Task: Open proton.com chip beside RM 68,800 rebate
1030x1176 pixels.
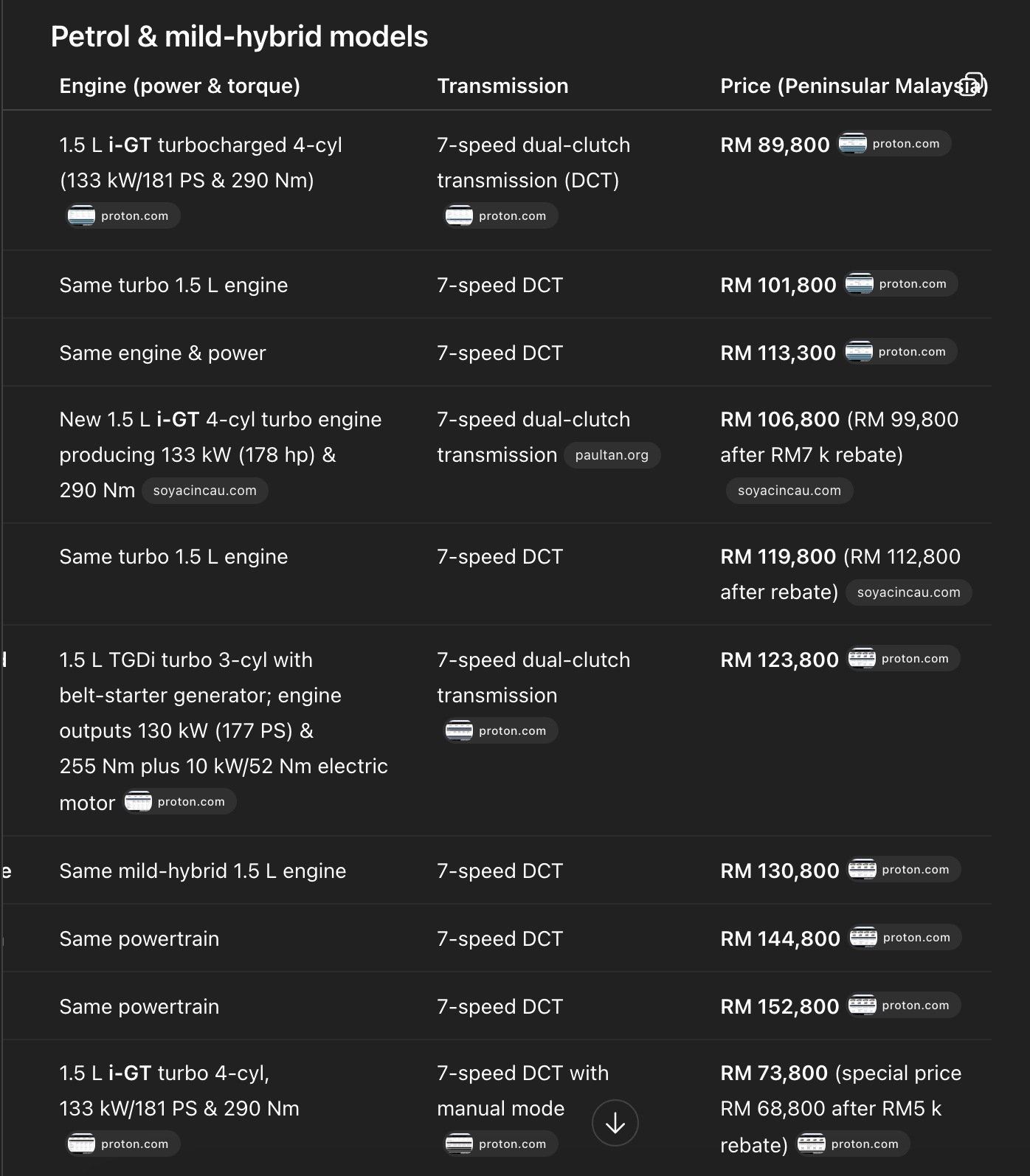Action: tap(853, 1144)
